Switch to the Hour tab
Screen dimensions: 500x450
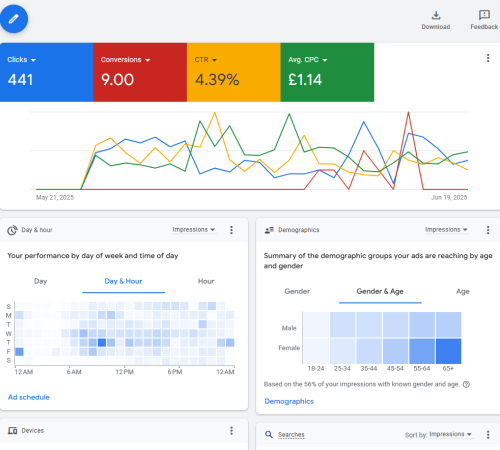[206, 281]
